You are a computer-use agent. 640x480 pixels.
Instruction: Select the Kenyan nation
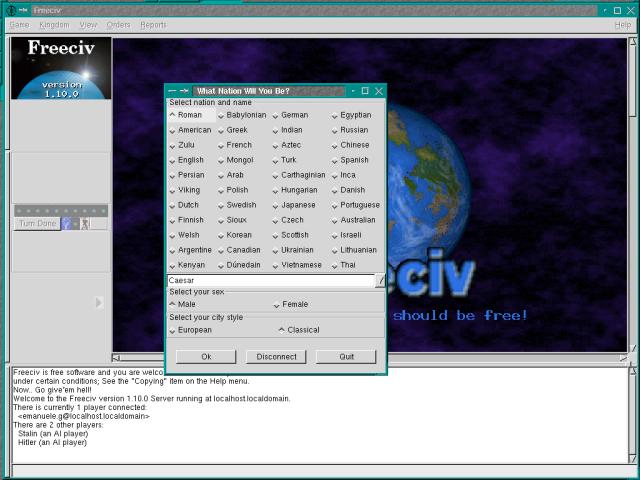point(187,265)
